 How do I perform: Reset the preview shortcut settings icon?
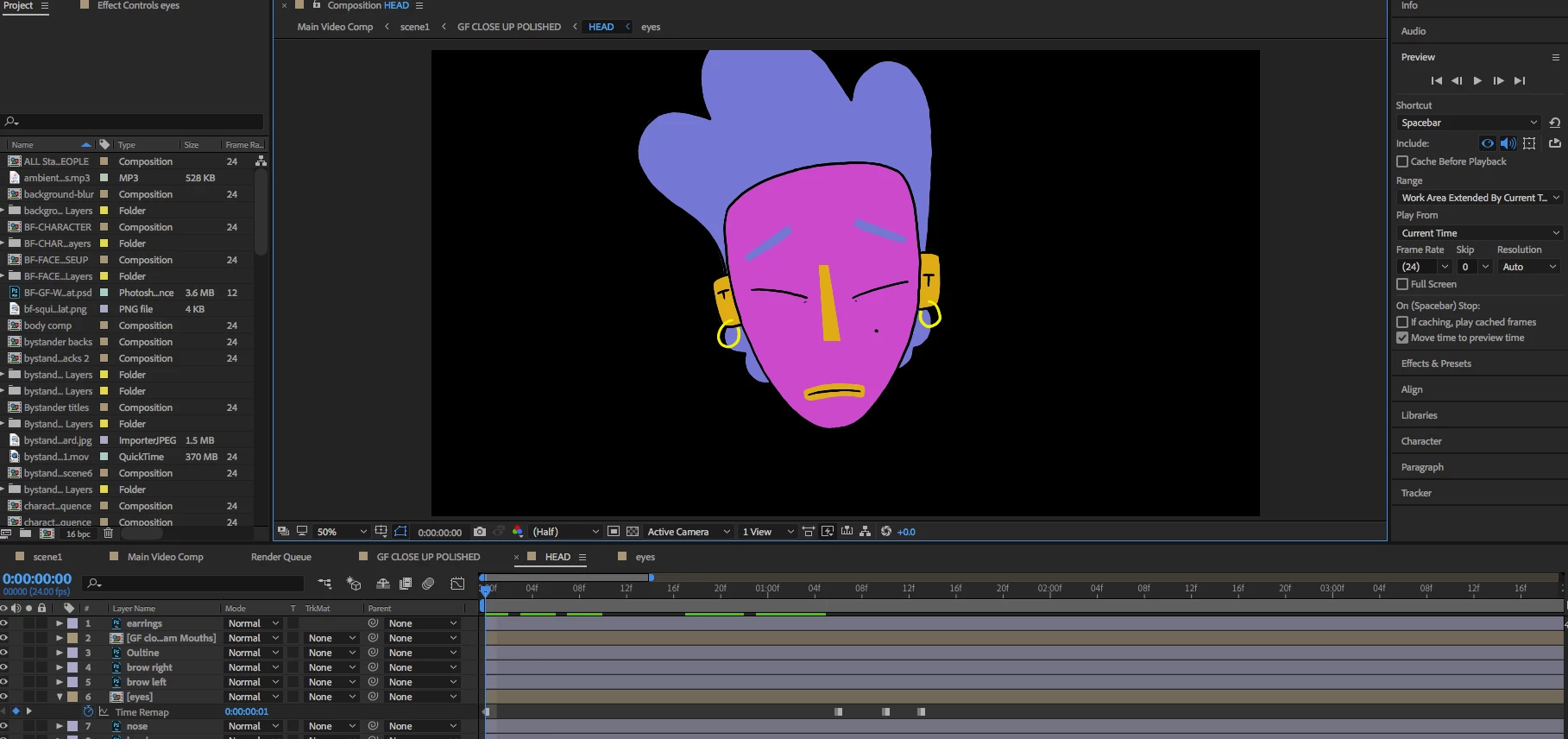point(1554,123)
